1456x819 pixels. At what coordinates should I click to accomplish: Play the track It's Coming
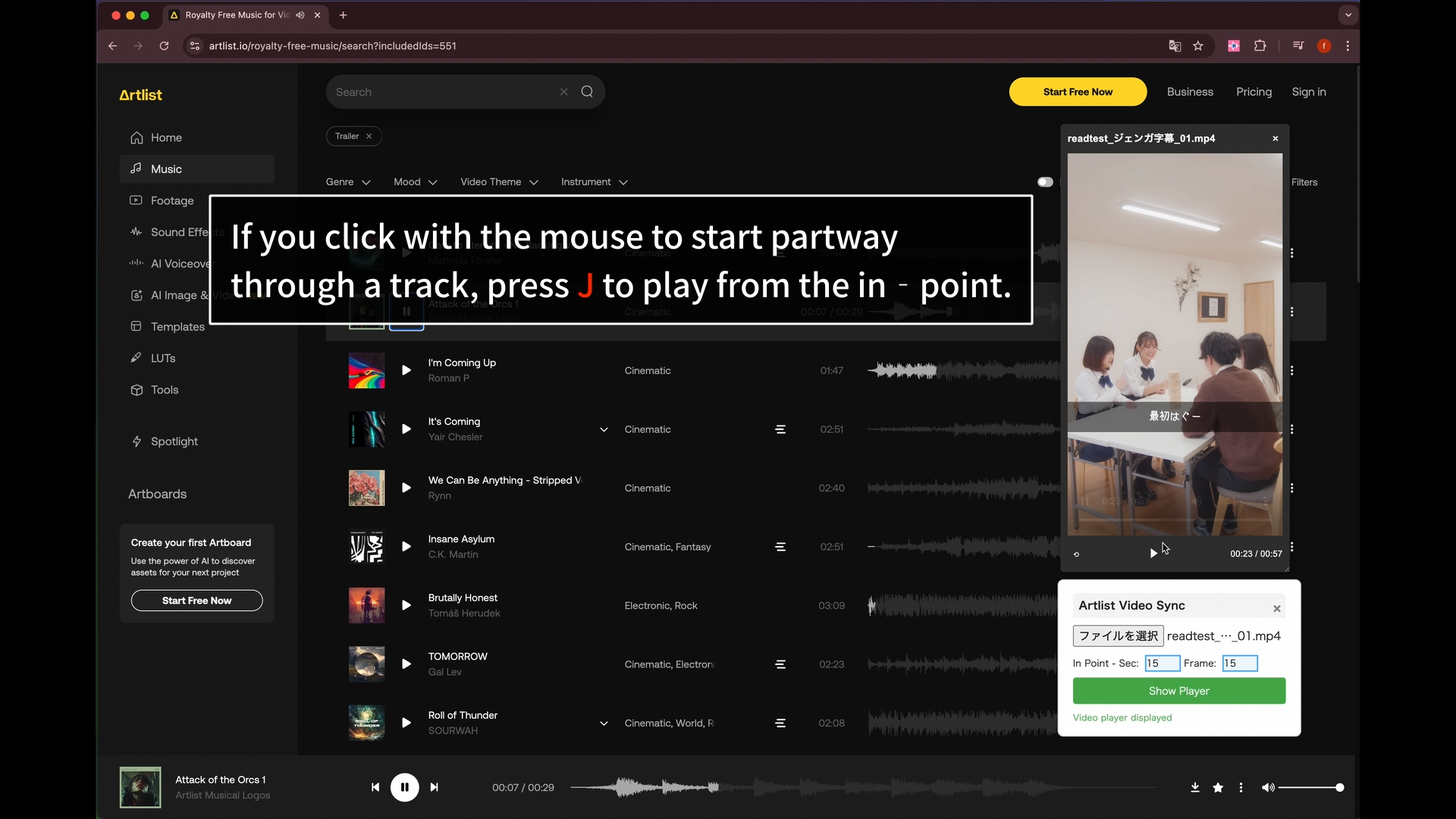pyautogui.click(x=406, y=429)
